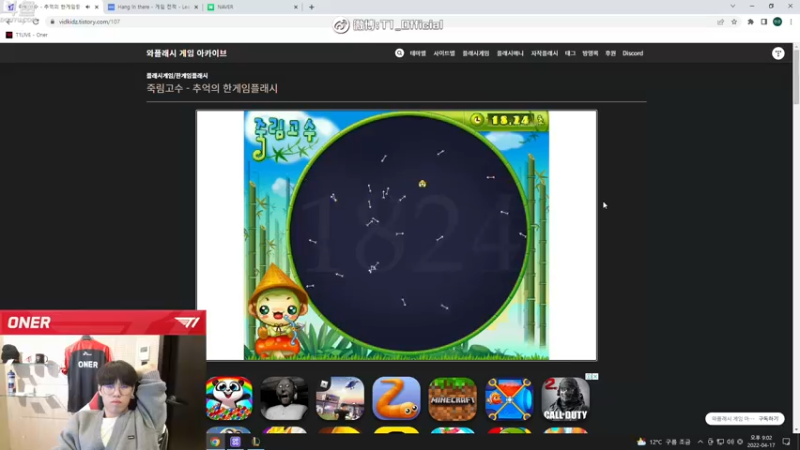Open the Chrome extensions puzzle icon
The height and width of the screenshot is (450, 800).
751,22
